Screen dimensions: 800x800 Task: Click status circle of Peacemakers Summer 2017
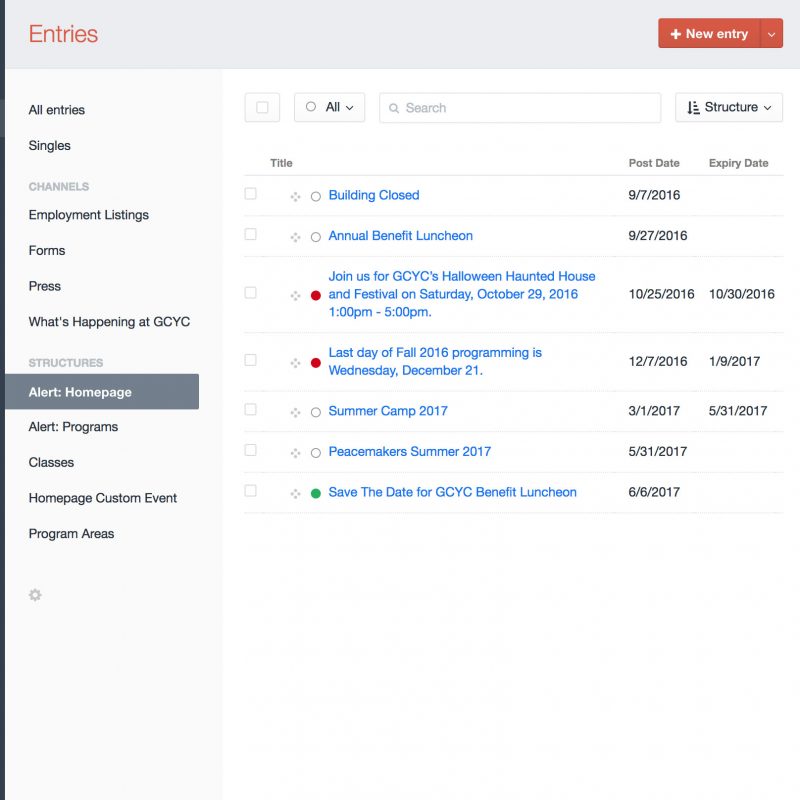[x=316, y=453]
